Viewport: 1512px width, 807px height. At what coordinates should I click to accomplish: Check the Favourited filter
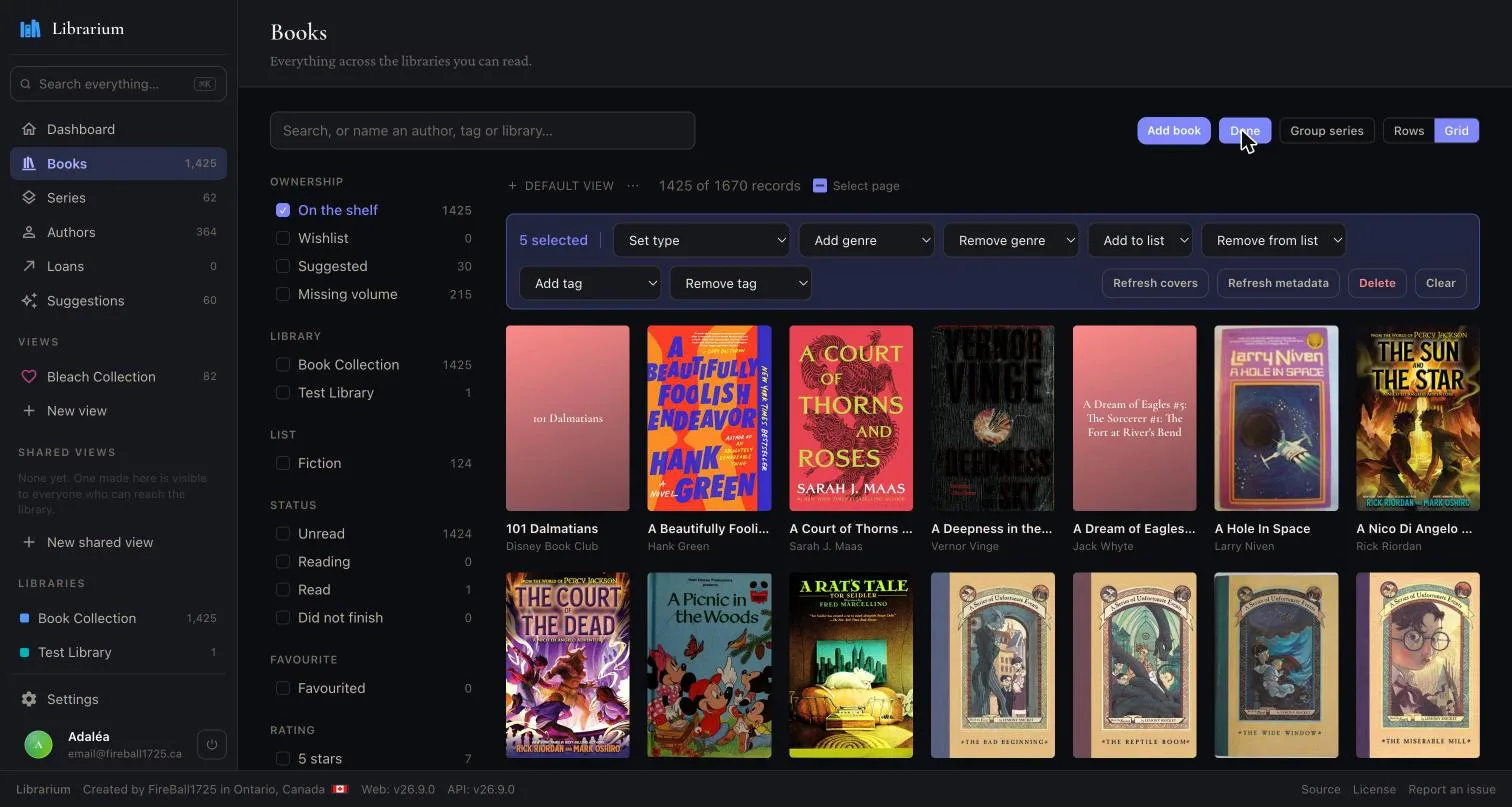(283, 688)
